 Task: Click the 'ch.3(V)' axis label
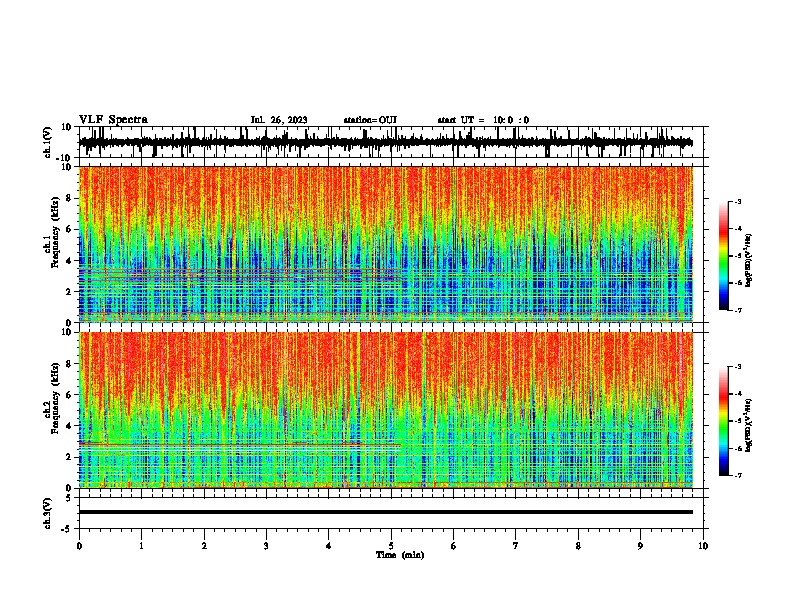click(x=47, y=514)
